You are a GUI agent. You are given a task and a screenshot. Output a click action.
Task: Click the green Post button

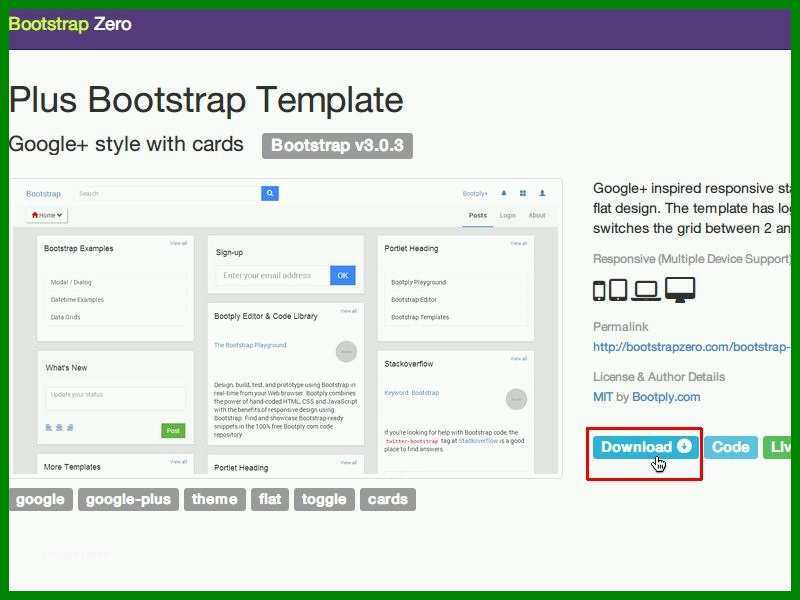(x=173, y=431)
